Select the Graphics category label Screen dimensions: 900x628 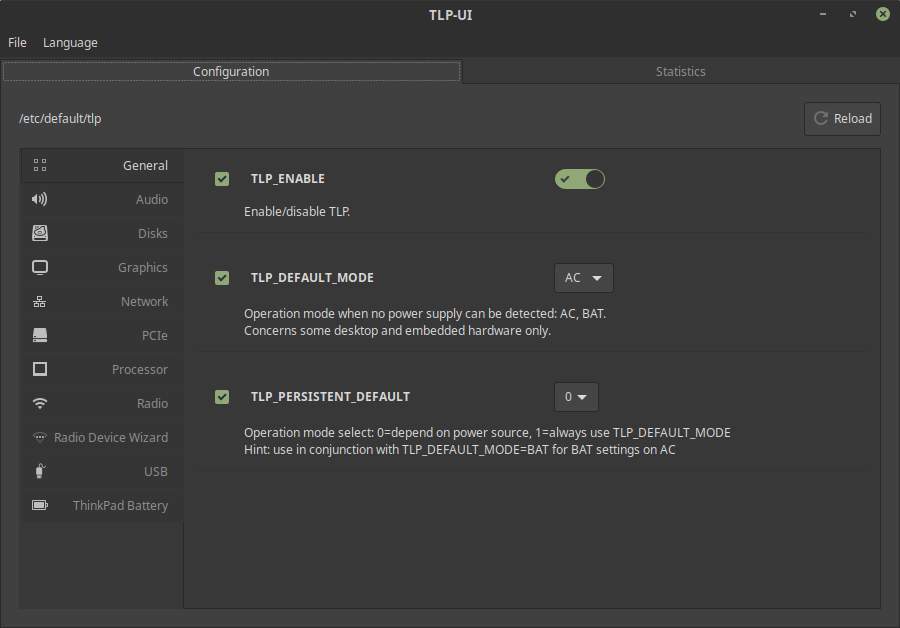pos(142,268)
